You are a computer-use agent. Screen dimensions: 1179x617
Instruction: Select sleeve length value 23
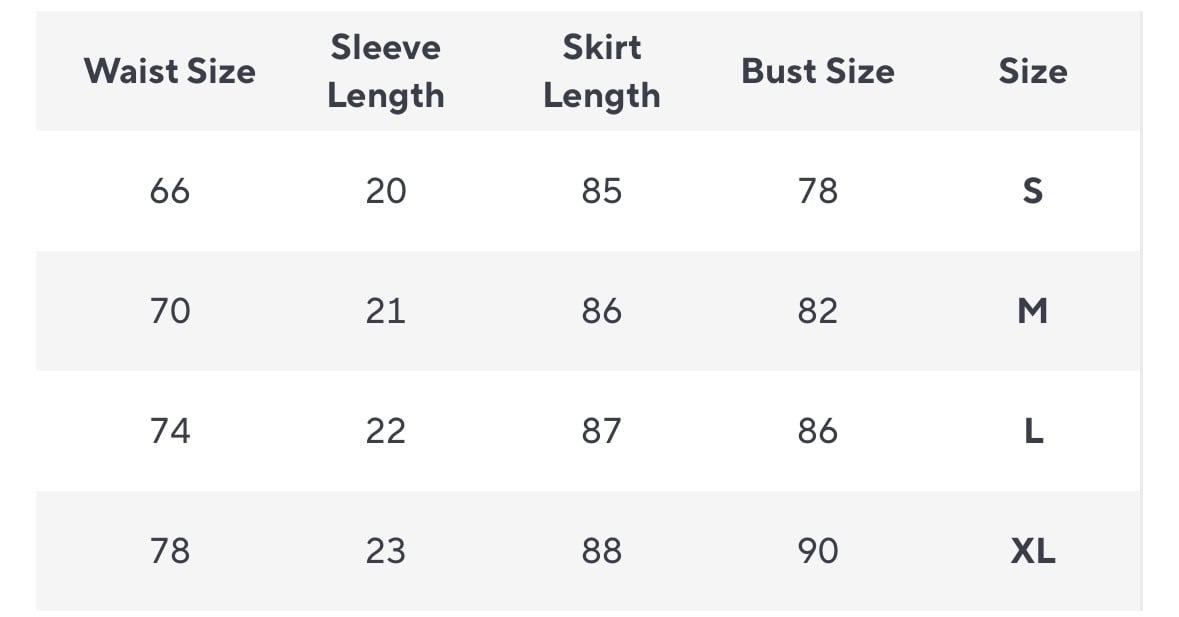pyautogui.click(x=386, y=551)
